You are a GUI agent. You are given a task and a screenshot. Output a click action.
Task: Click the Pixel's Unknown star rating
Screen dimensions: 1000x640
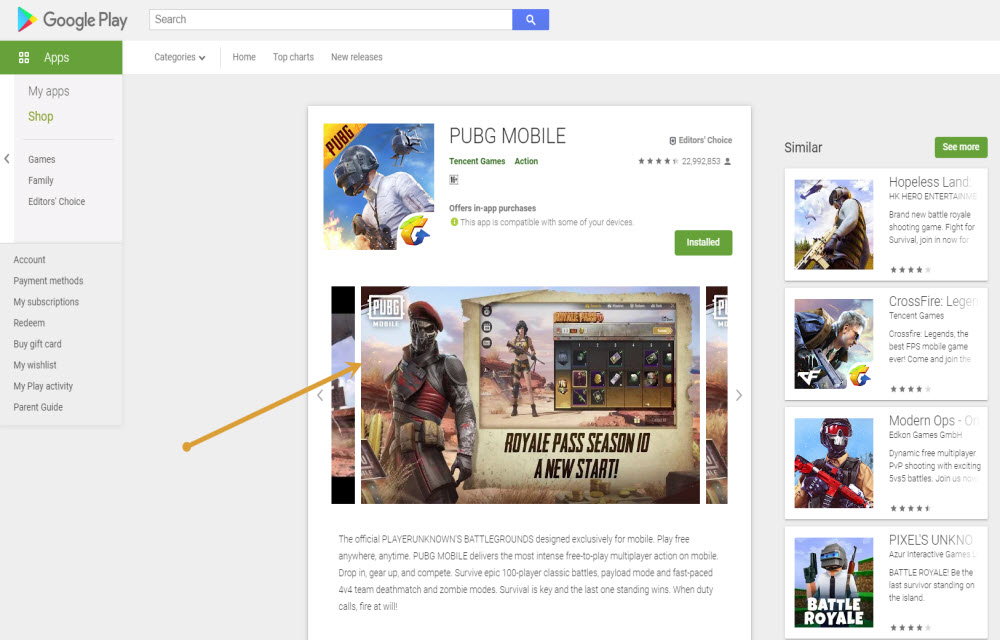[910, 627]
